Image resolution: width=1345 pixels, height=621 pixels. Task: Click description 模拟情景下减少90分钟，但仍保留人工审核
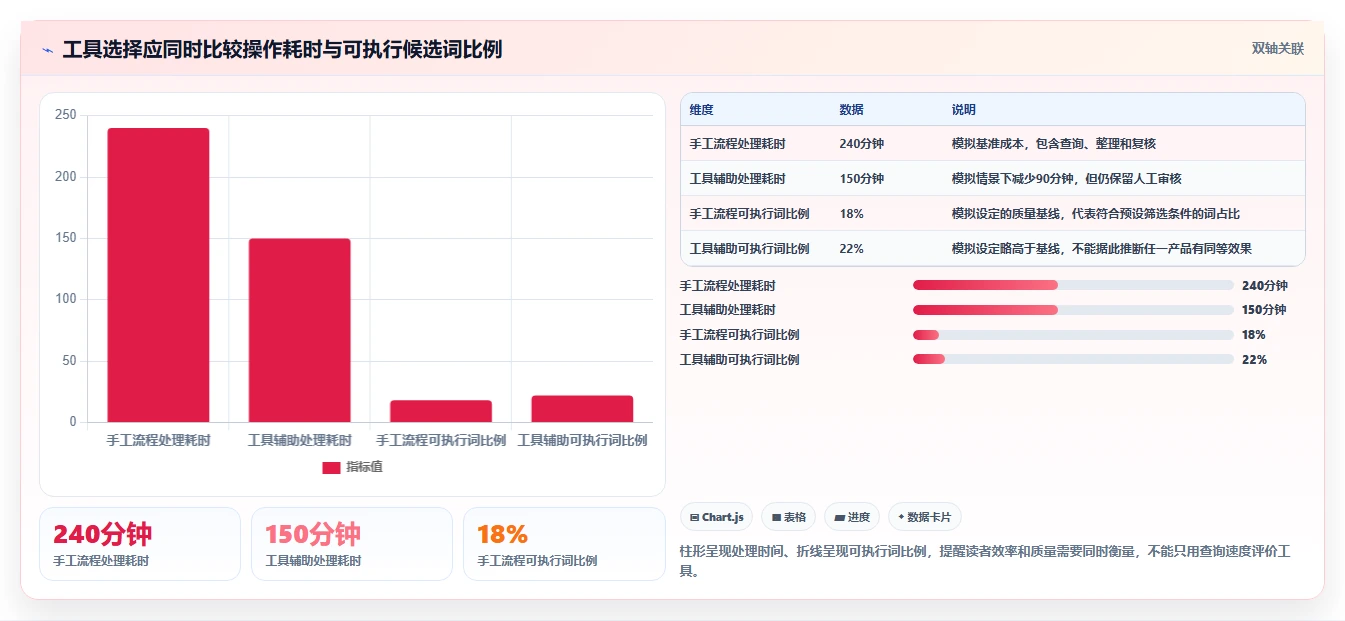point(1068,179)
